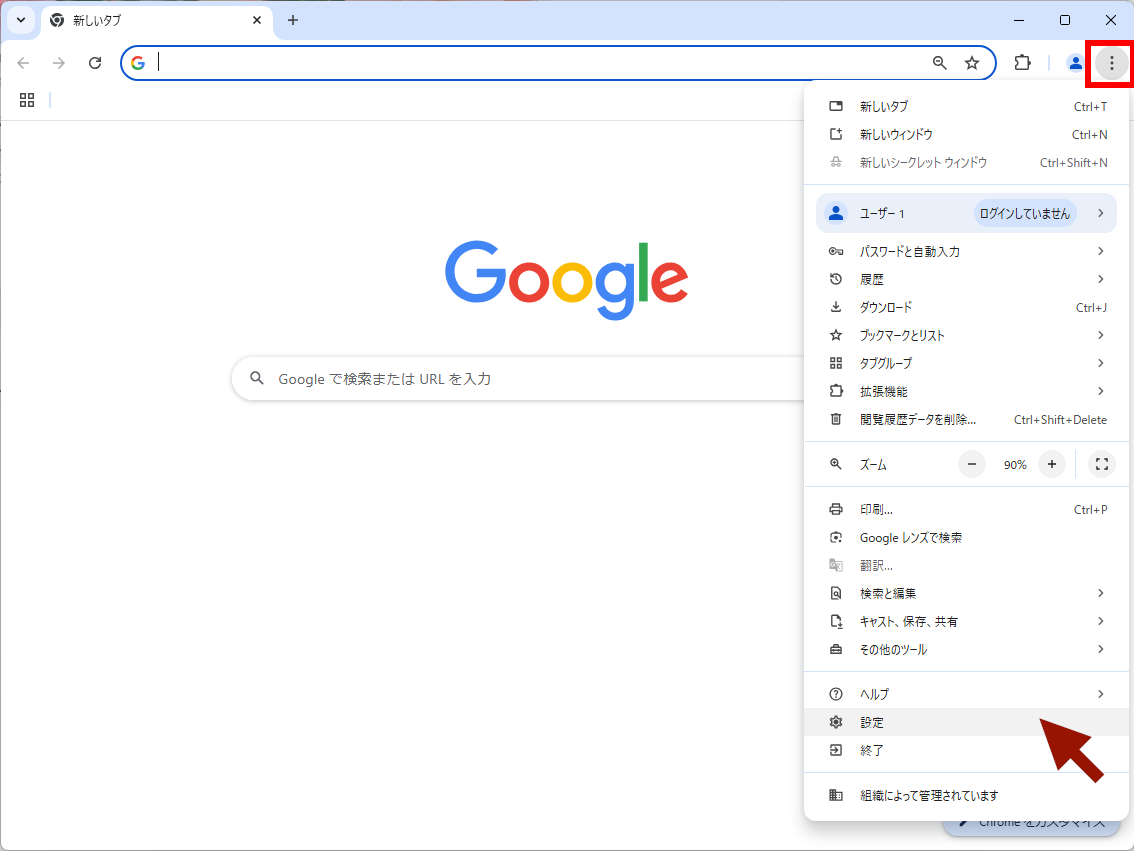
Task: Open the extensions puzzle icon in toolbar
Action: click(x=1023, y=63)
